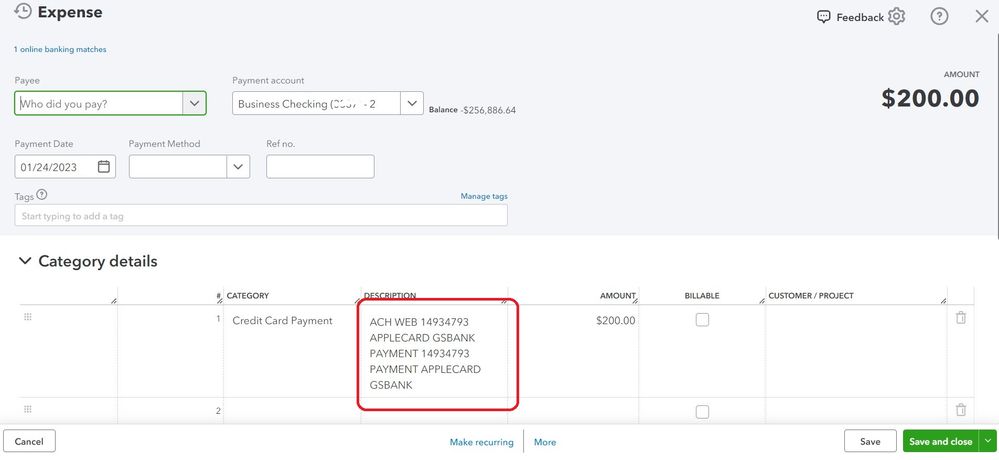Click the Customer / Project cell in row 1

856,351
